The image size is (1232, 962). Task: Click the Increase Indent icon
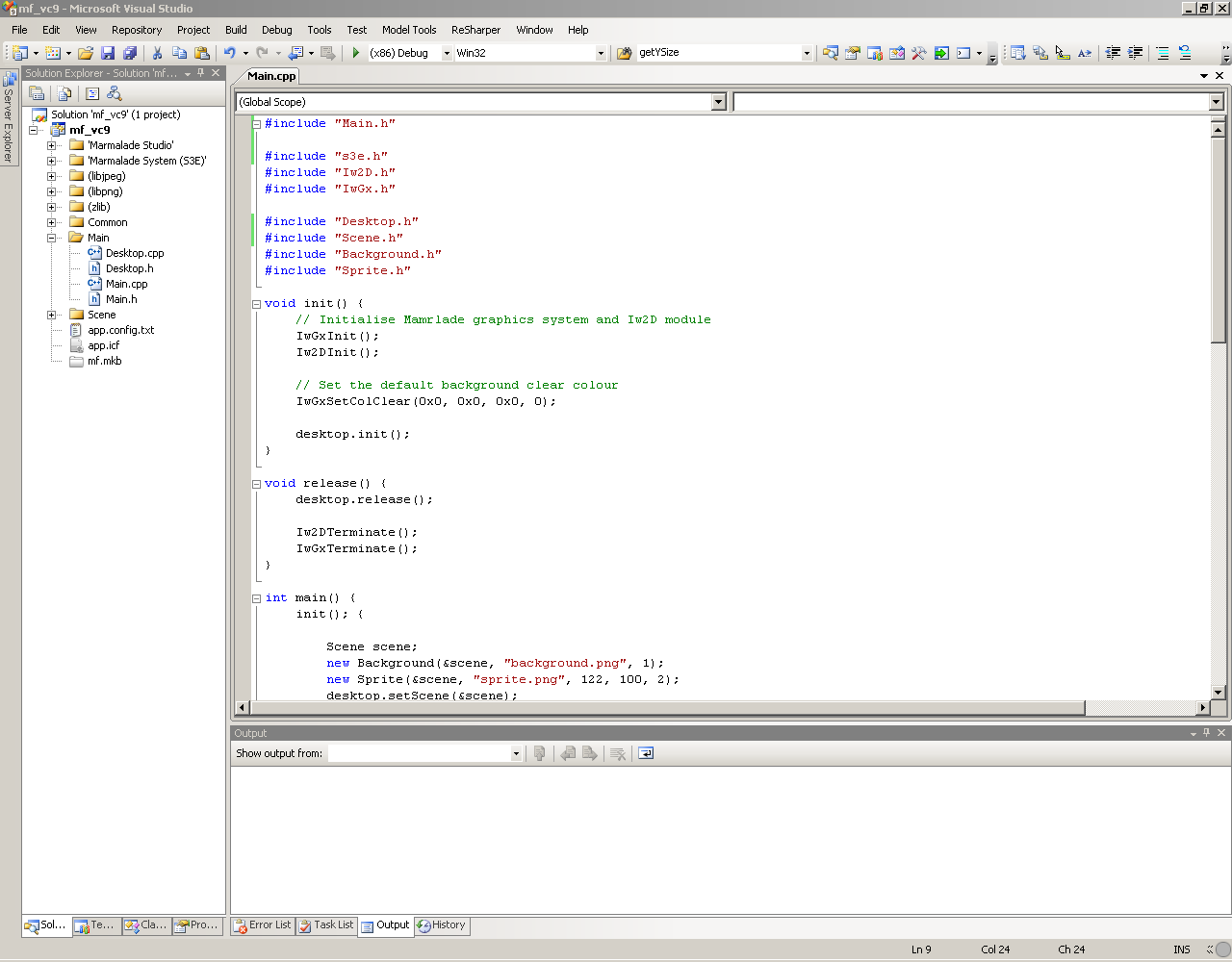pyautogui.click(x=1136, y=53)
